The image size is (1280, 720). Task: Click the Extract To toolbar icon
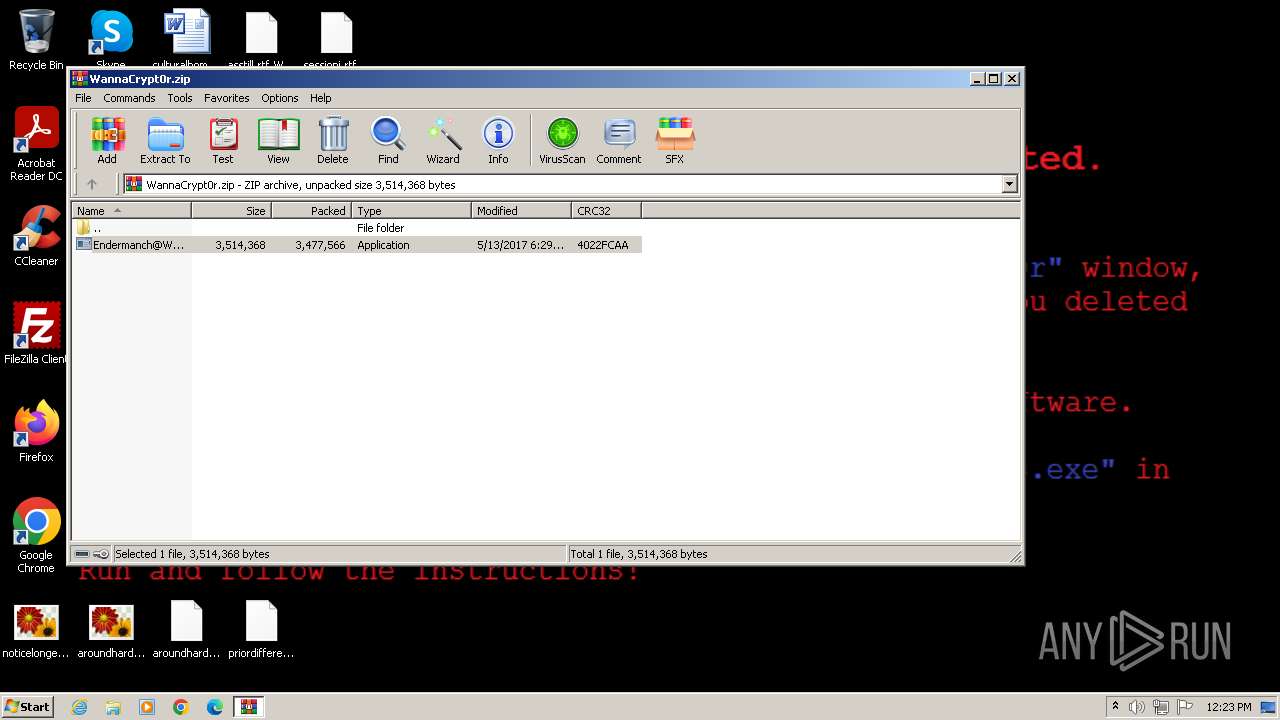point(165,140)
